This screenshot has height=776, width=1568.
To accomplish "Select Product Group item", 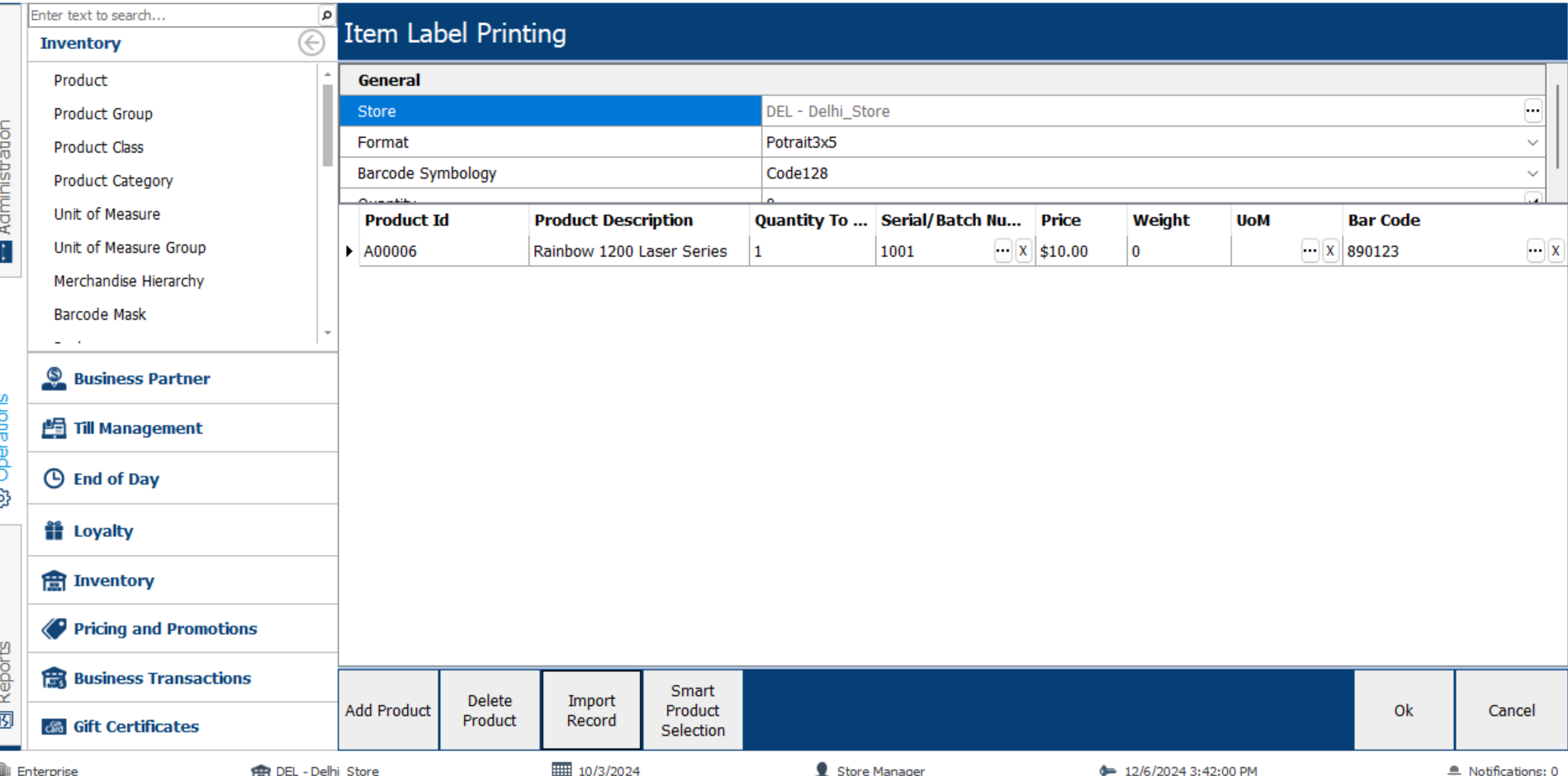I will (x=103, y=114).
